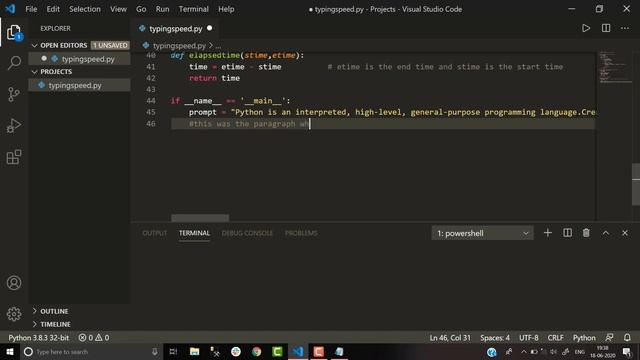Expand the OUTLINE section
This screenshot has width=640, height=360.
point(54,311)
